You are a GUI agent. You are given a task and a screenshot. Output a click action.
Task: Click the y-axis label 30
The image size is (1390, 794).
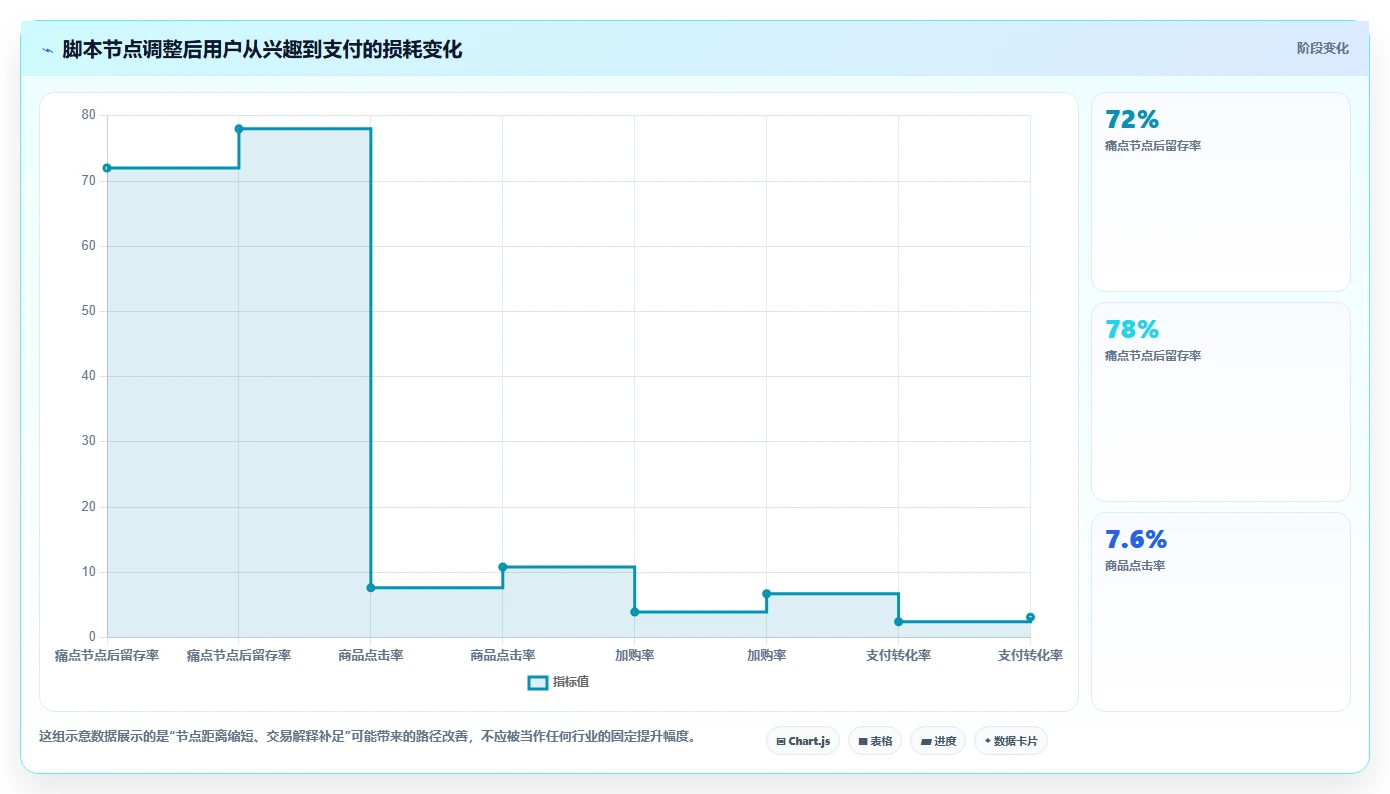tap(88, 441)
